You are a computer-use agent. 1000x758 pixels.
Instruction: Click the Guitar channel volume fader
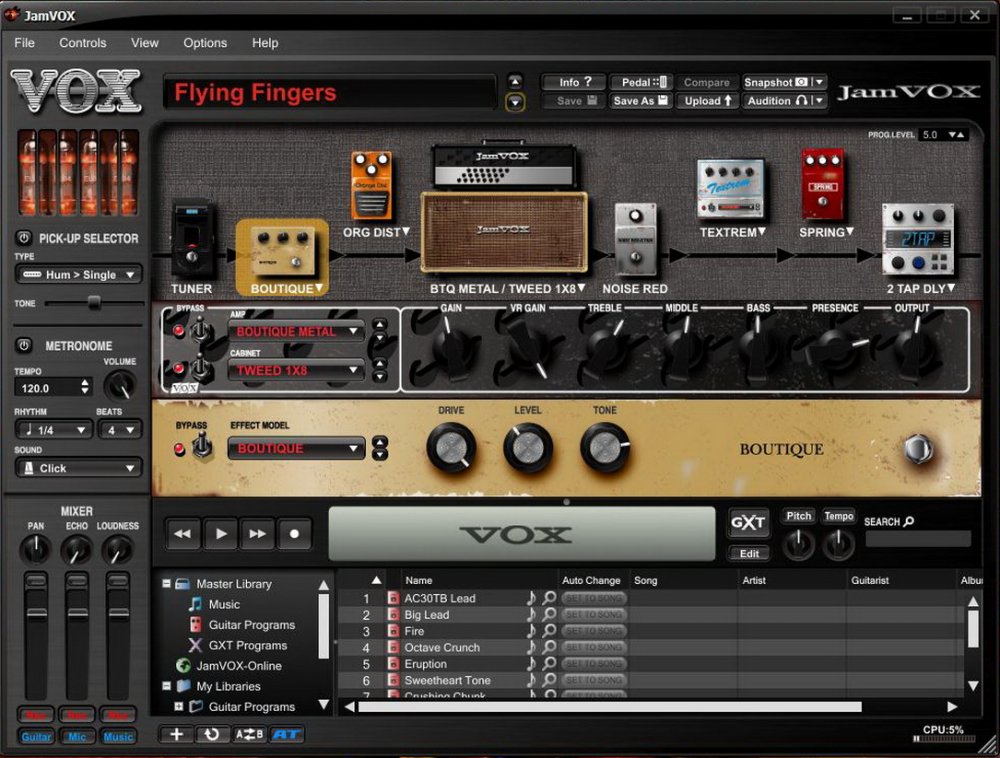(36, 615)
